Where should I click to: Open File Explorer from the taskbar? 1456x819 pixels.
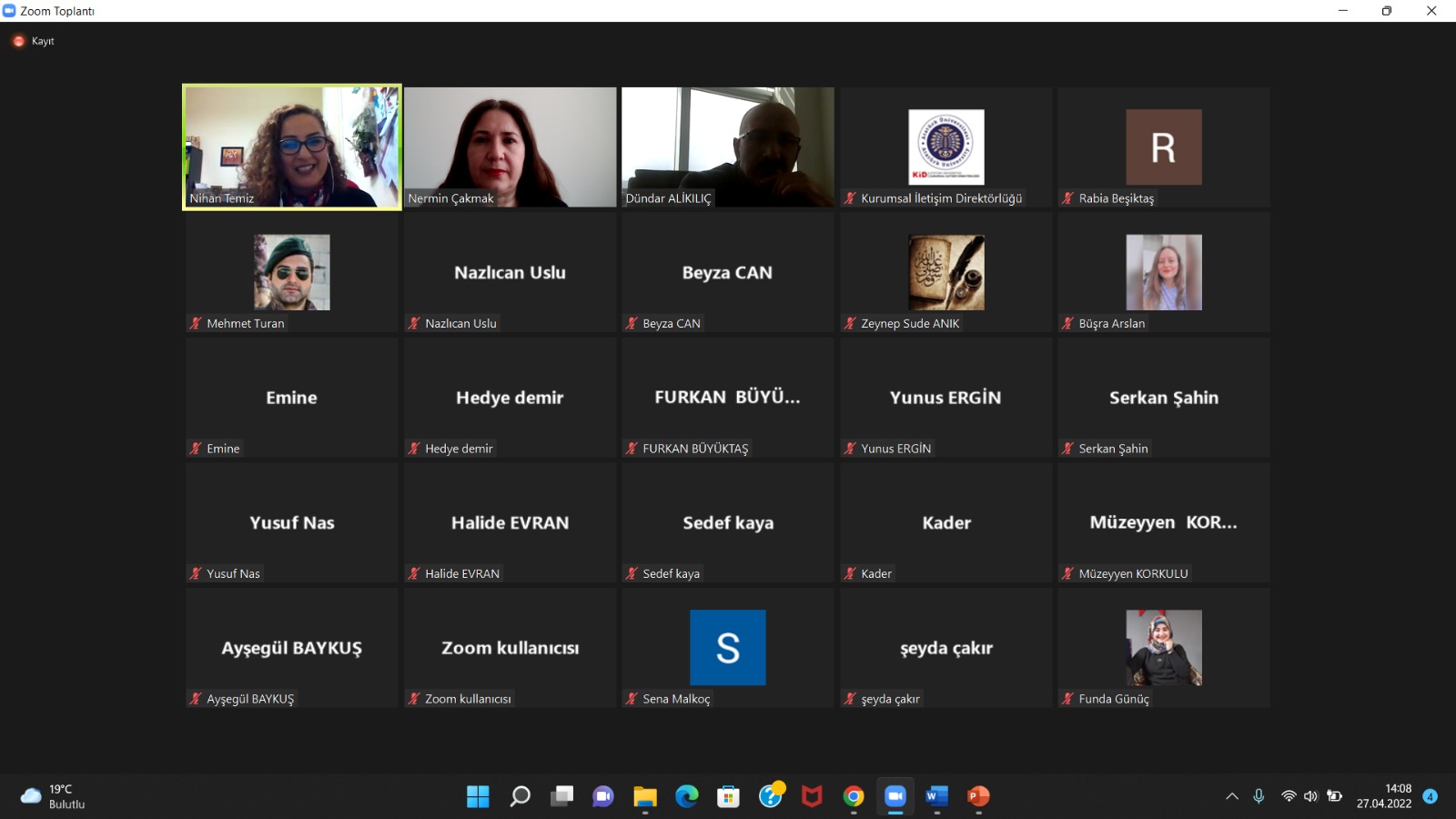645,796
